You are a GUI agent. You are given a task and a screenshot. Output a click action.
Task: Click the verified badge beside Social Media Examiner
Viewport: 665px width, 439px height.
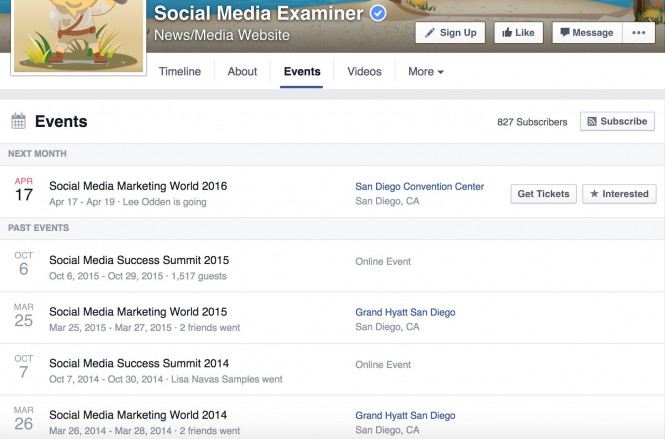pos(379,13)
